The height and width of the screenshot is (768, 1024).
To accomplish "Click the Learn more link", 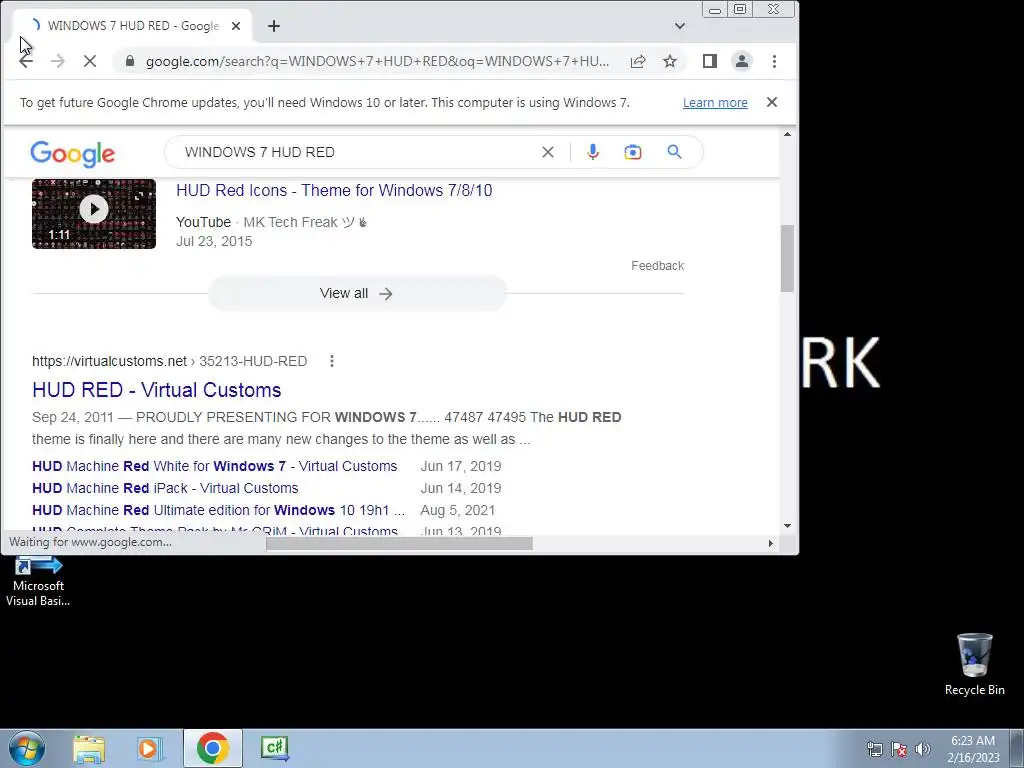I will coord(715,103).
